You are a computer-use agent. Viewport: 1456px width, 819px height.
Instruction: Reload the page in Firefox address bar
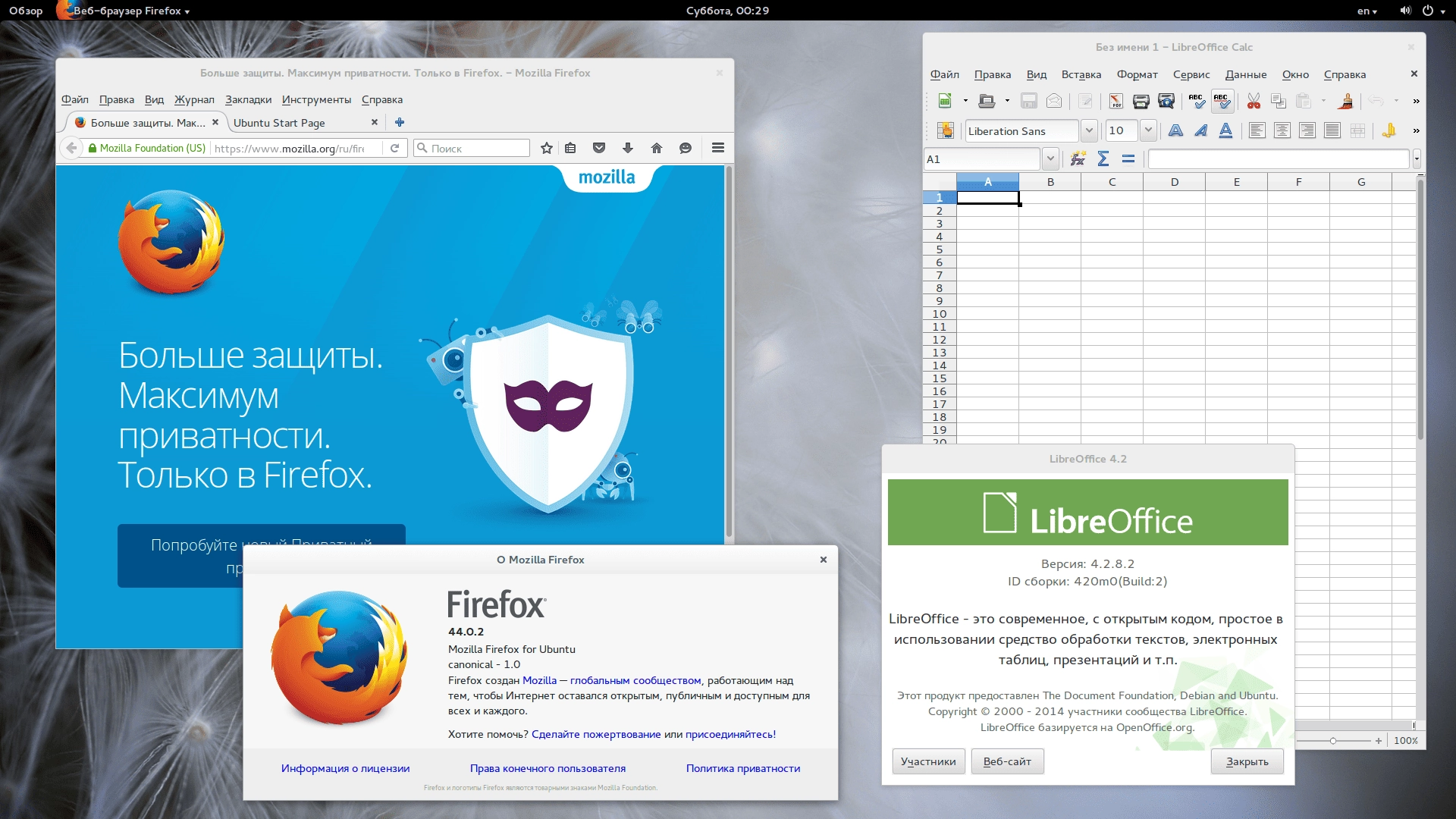(394, 148)
